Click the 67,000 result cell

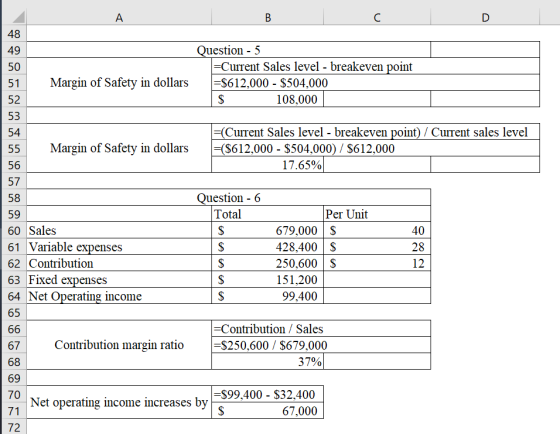[x=268, y=411]
